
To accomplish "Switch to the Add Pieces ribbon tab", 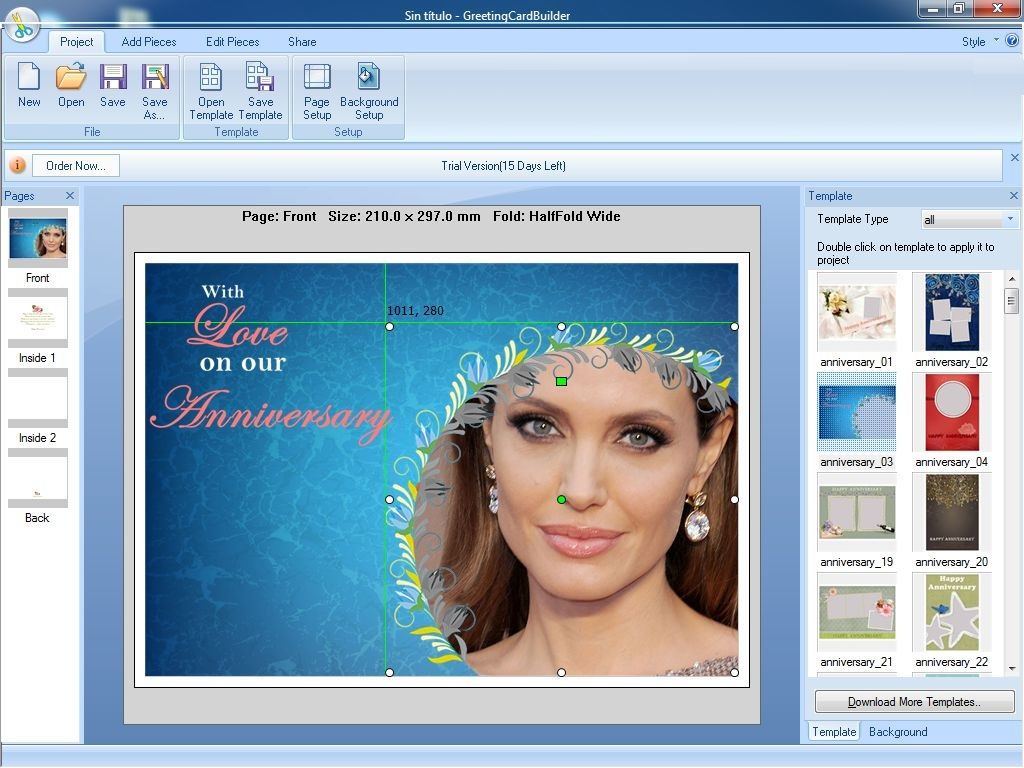I will (148, 42).
